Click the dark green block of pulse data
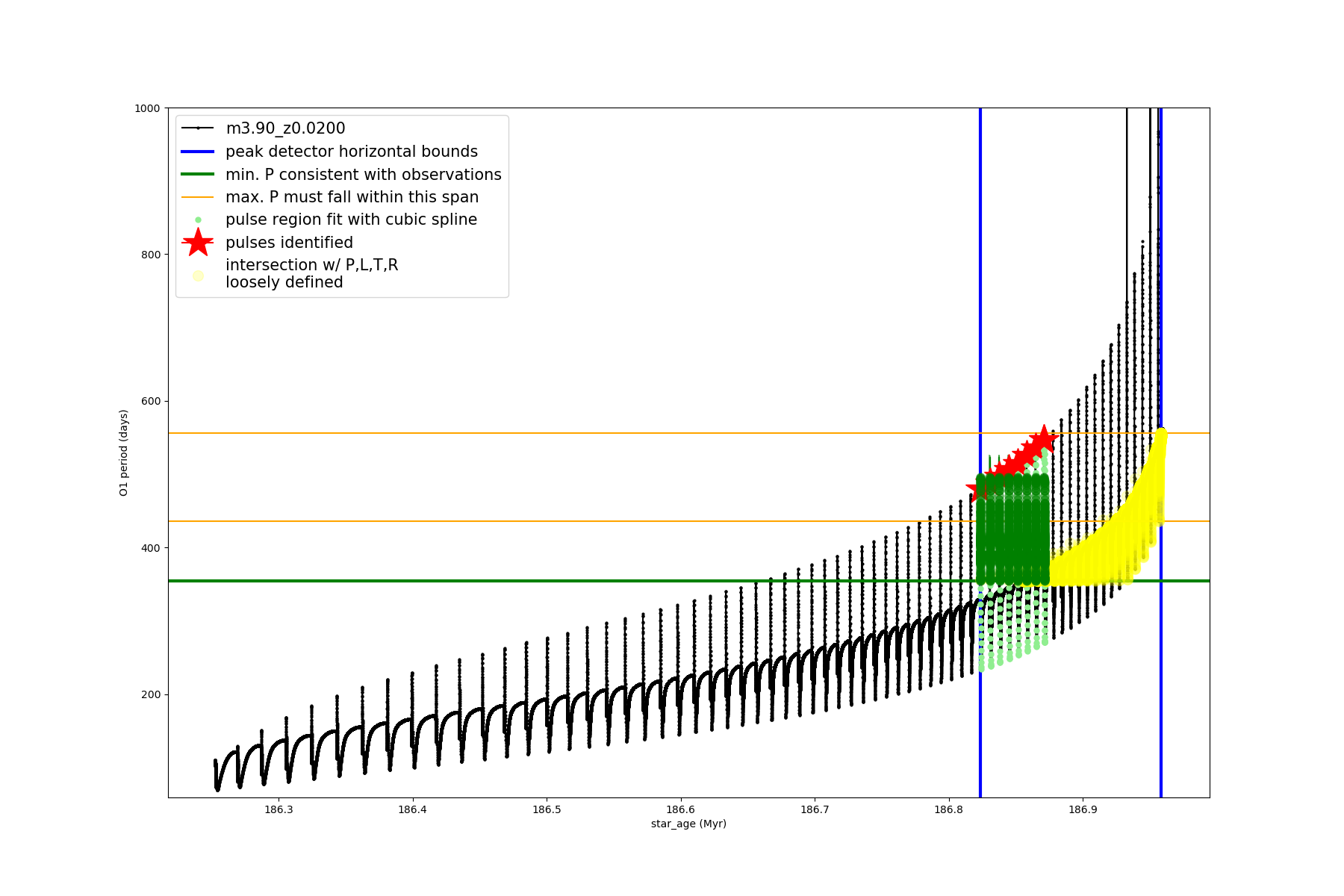 coord(1012,530)
